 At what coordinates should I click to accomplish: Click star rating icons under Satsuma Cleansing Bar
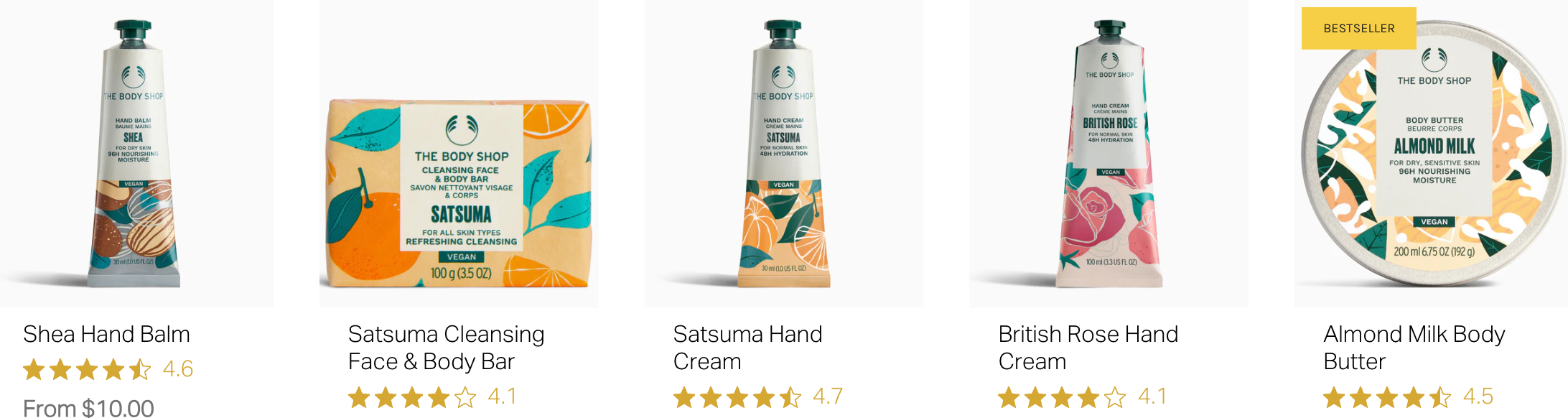(412, 397)
